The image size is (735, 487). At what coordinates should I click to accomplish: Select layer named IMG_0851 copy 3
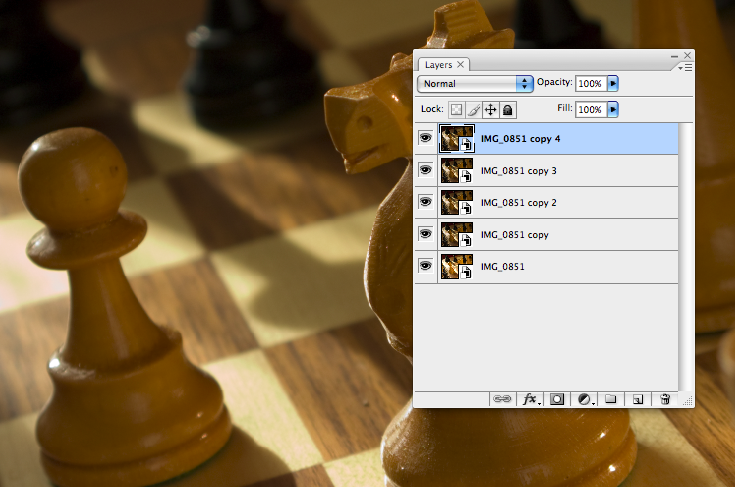click(518, 171)
